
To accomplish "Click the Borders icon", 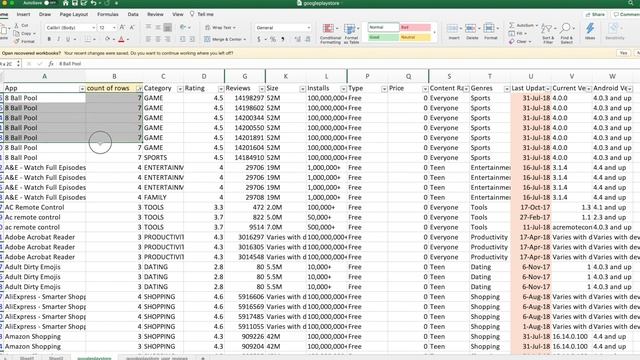I will (x=87, y=39).
